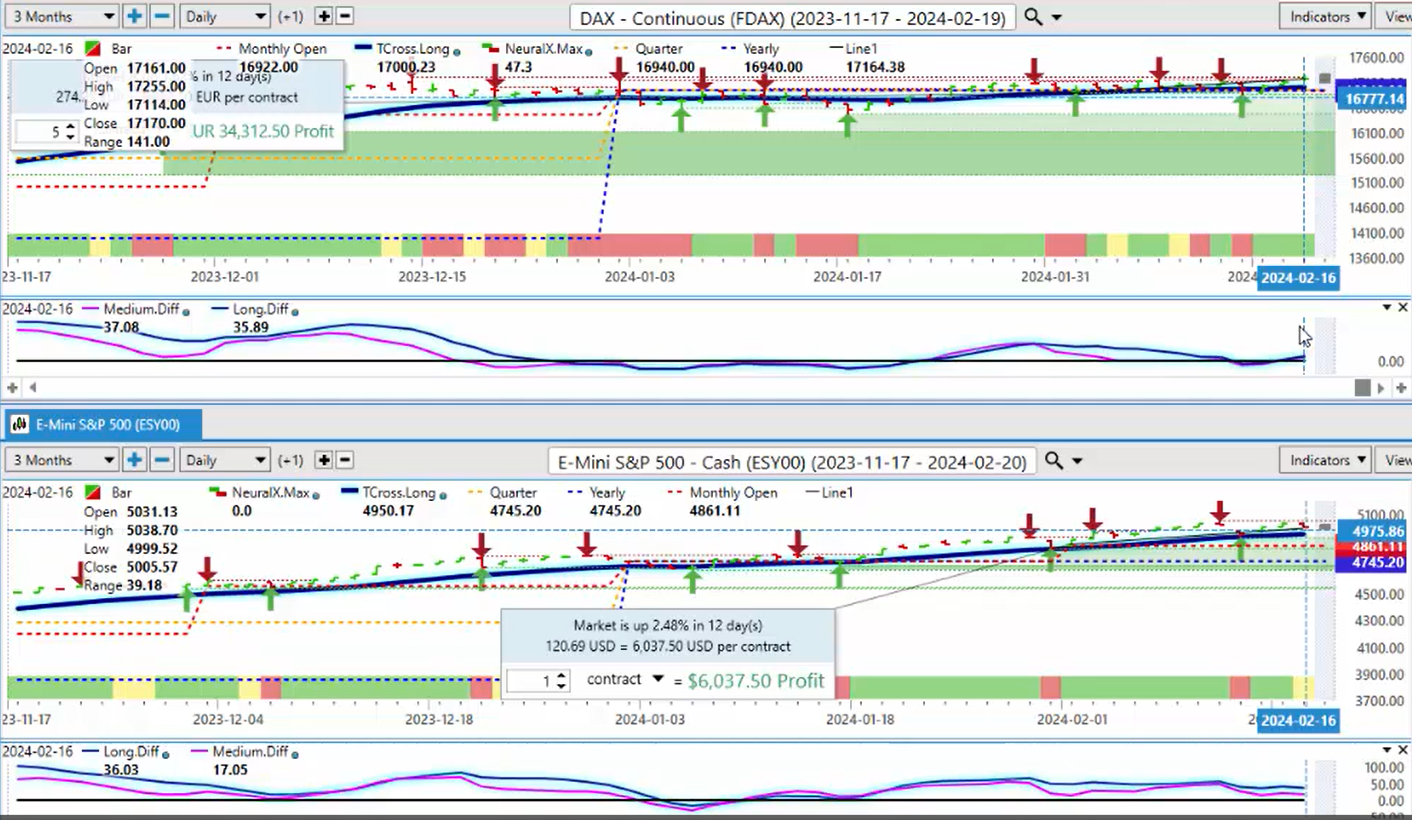1412x820 pixels.
Task: Click the black plus forecast button in S&P toolbar
Action: pyautogui.click(x=323, y=460)
